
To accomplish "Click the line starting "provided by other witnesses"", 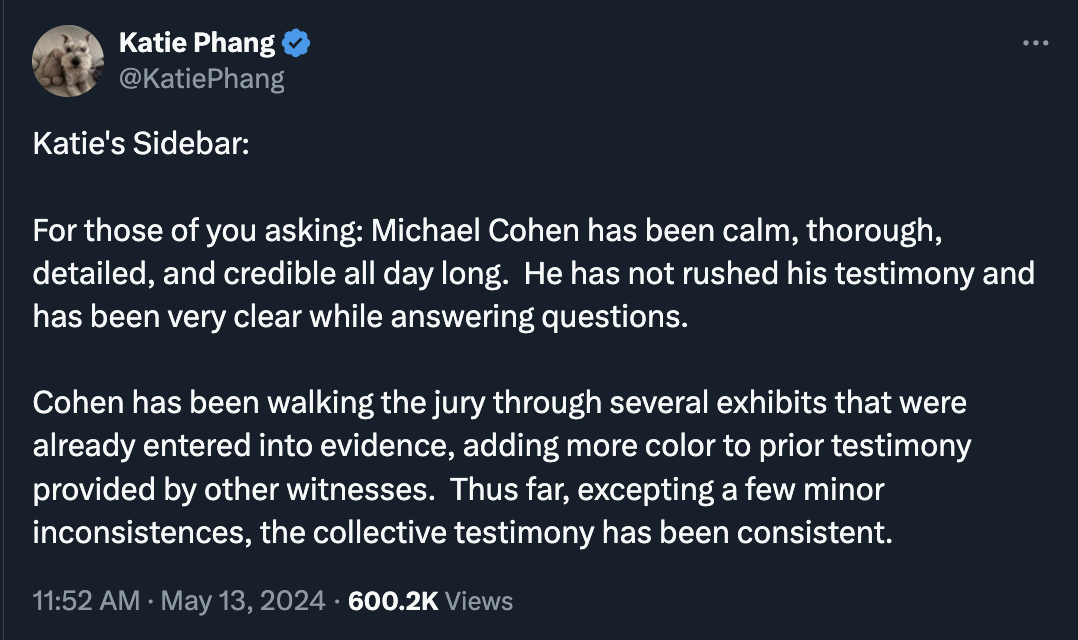I will 459,489.
